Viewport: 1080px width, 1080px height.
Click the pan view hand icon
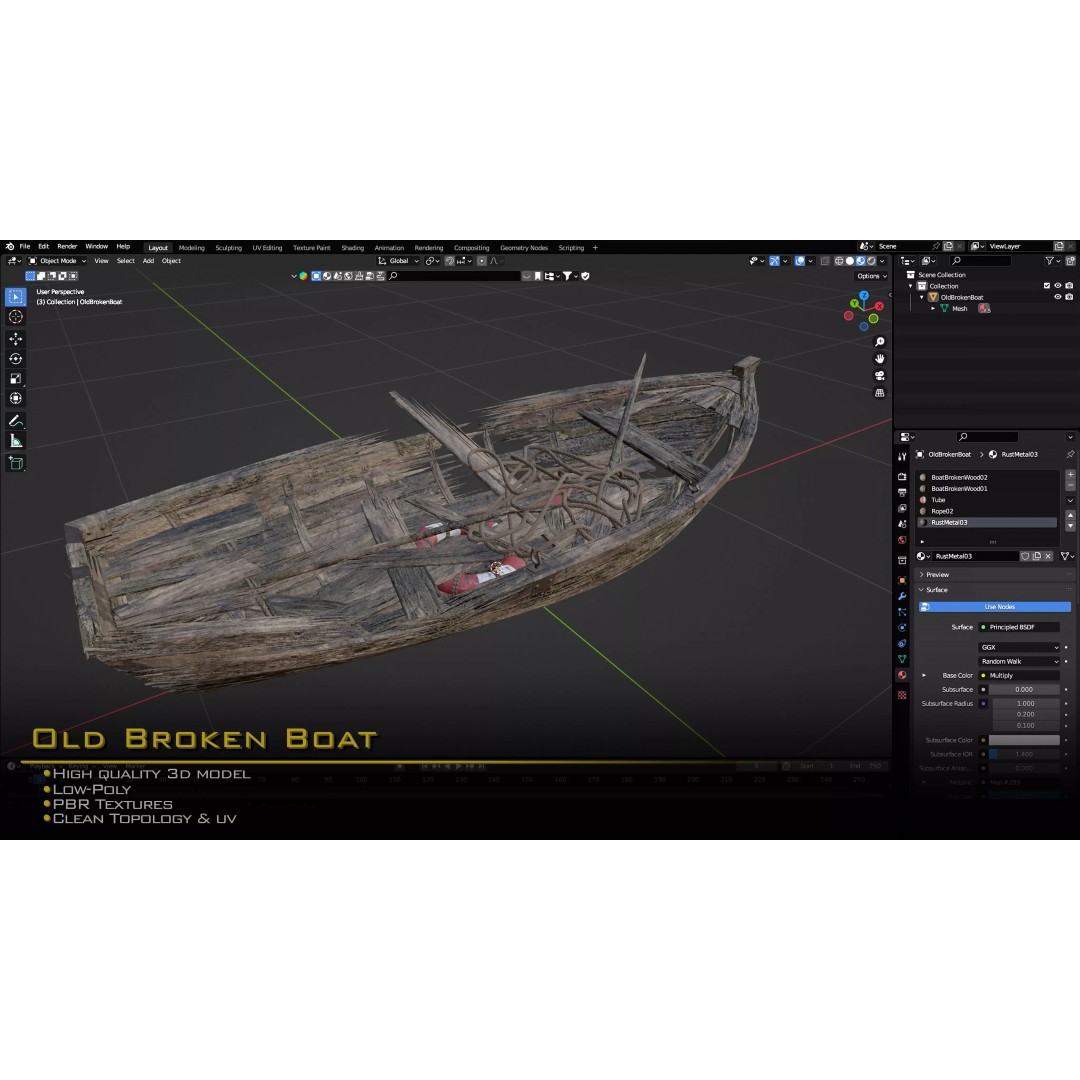coord(880,359)
